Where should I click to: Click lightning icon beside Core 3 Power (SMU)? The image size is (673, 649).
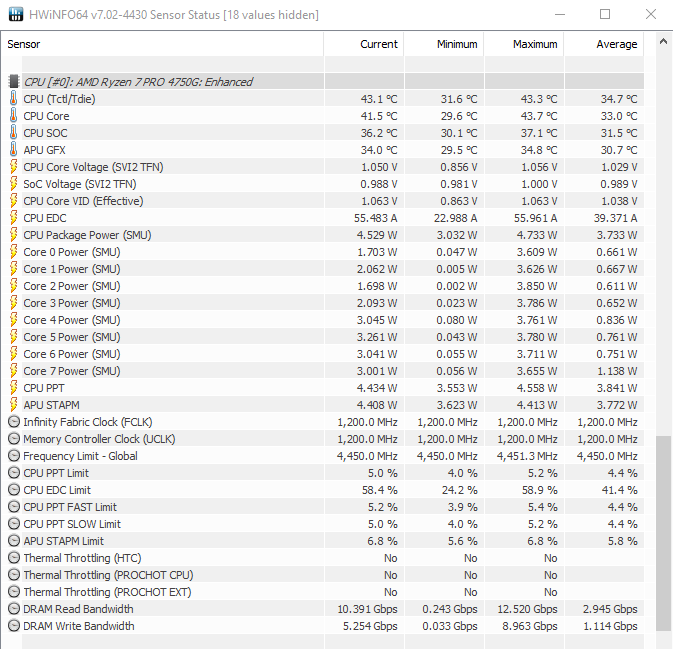point(14,303)
